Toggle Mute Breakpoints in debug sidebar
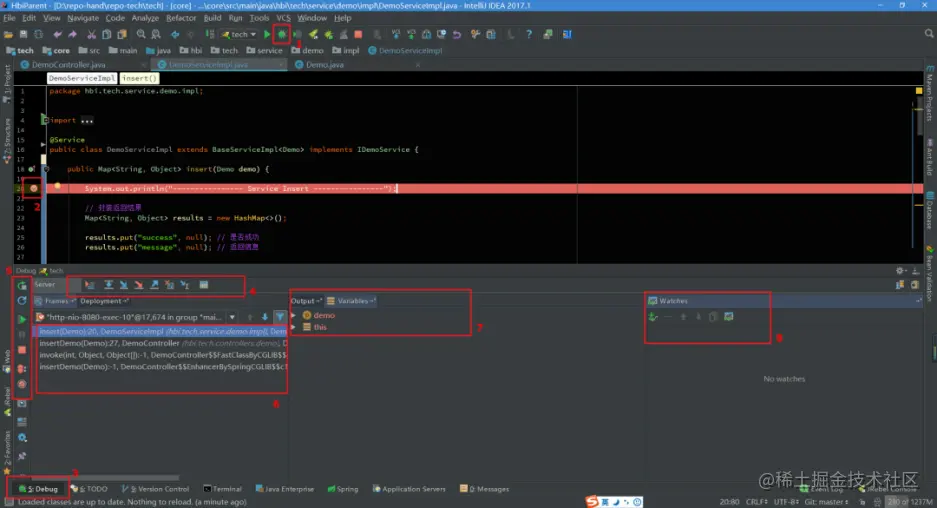Viewport: 937px width, 508px height. (22, 384)
